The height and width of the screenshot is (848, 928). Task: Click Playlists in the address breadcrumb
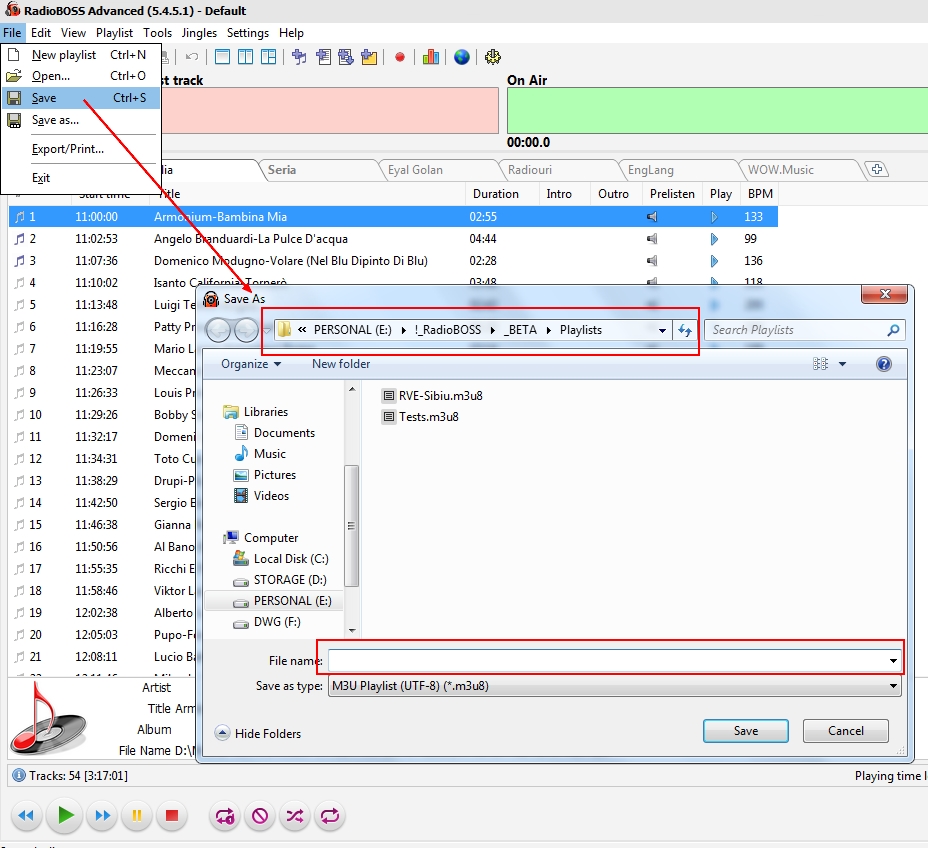(x=581, y=330)
